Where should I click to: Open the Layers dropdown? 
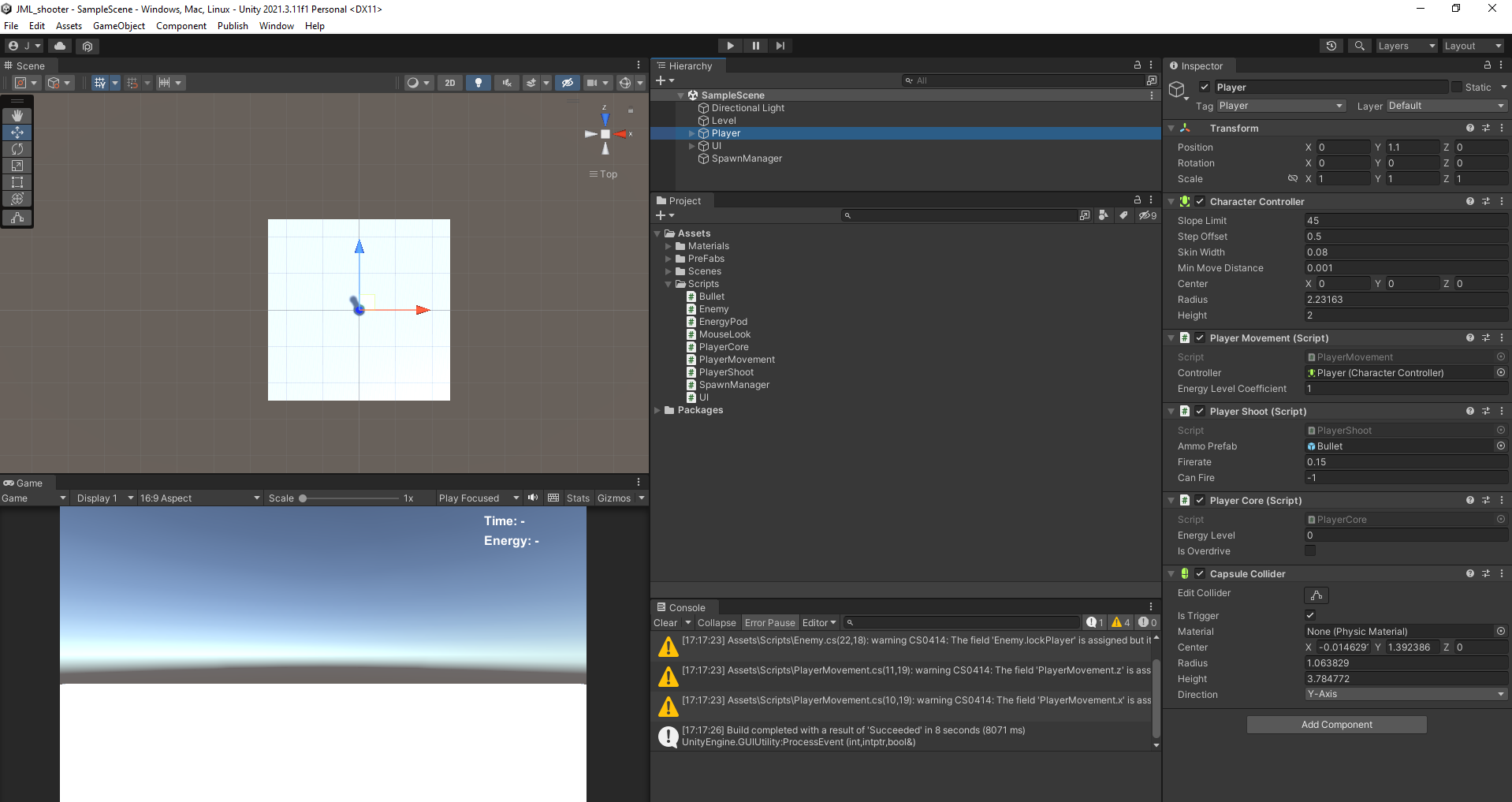point(1406,45)
